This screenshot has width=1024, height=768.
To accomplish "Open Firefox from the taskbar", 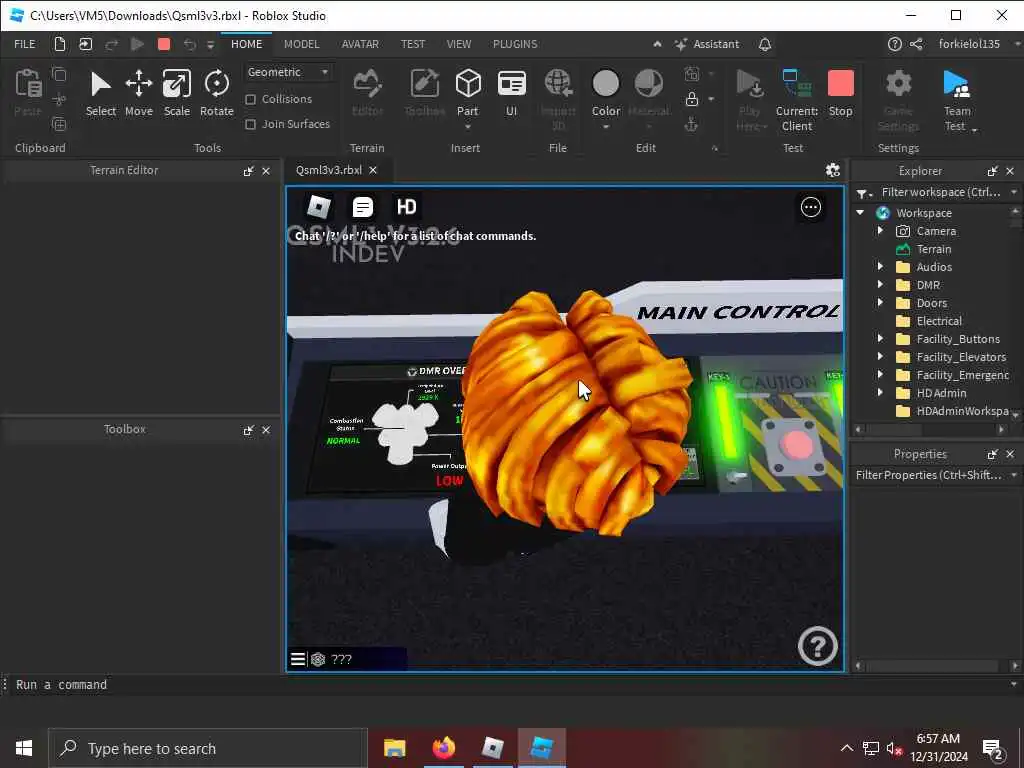I will click(x=443, y=748).
